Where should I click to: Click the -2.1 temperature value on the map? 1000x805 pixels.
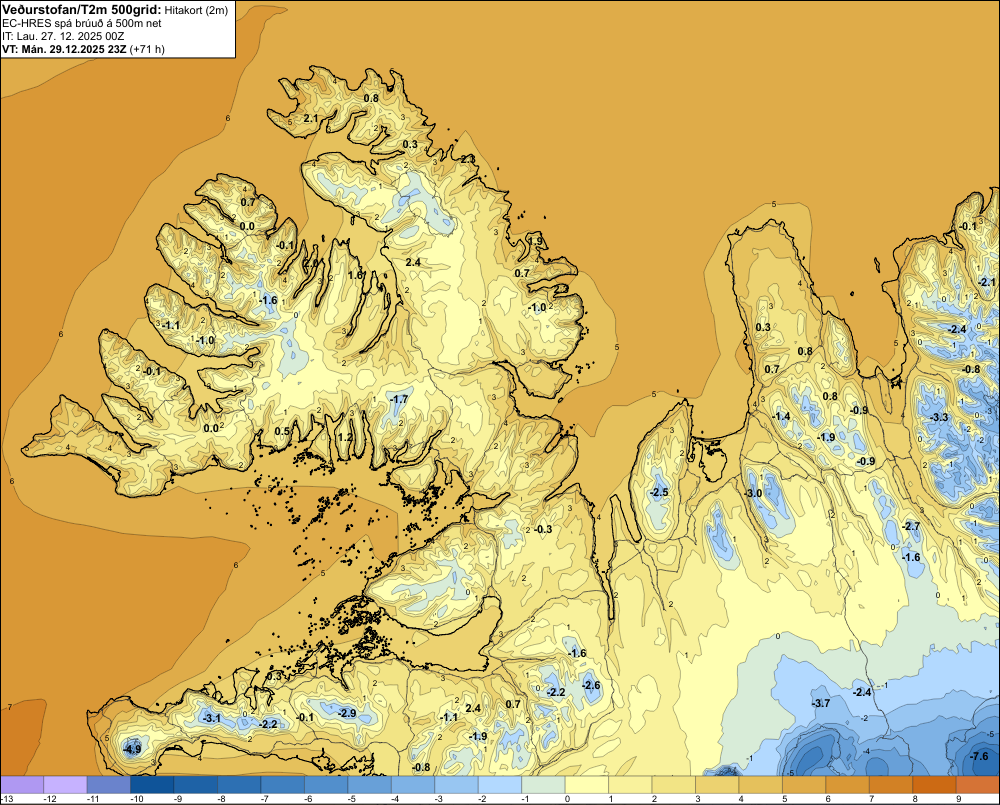(x=986, y=283)
